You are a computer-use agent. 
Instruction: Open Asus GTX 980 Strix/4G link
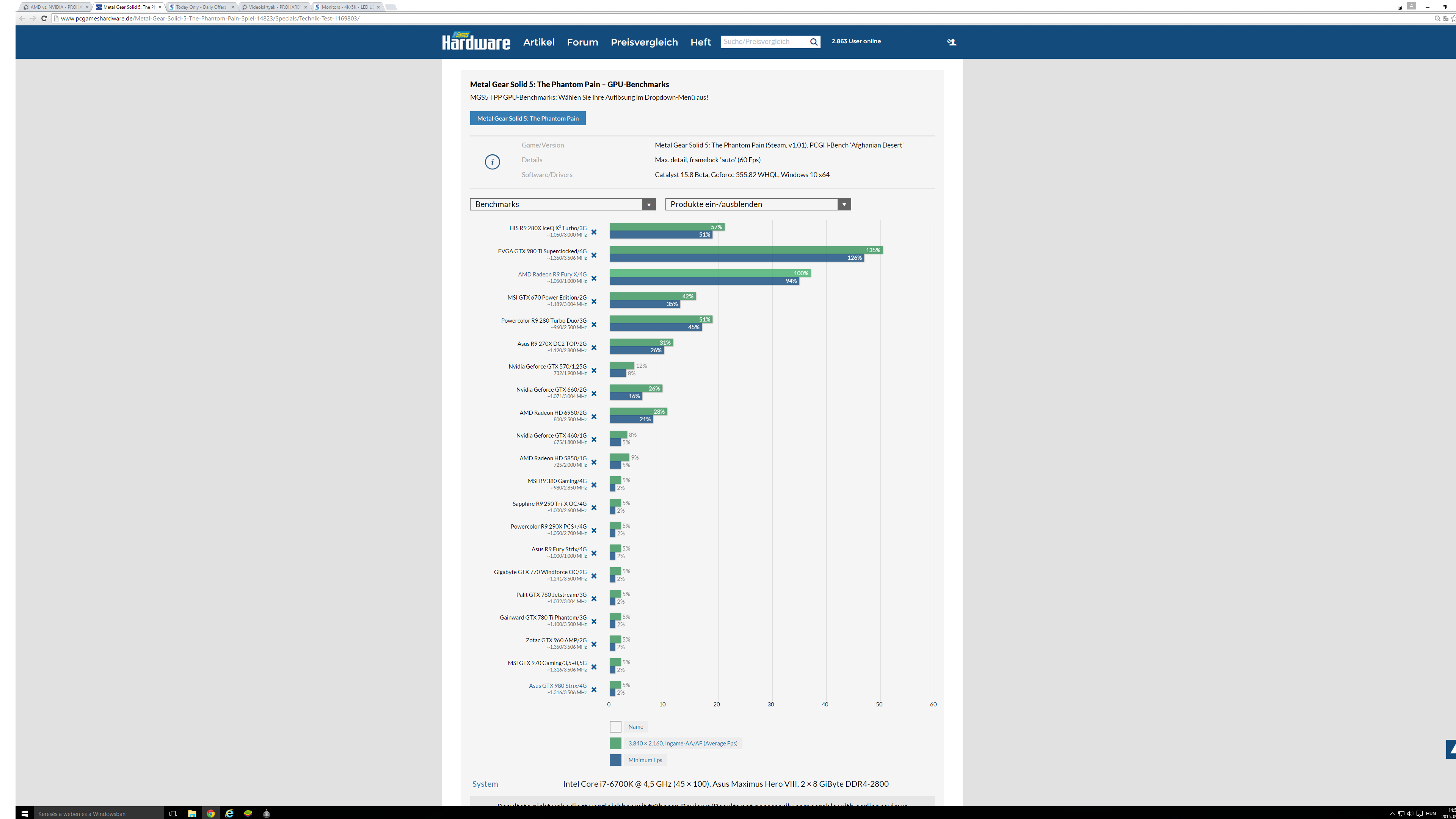click(x=557, y=686)
